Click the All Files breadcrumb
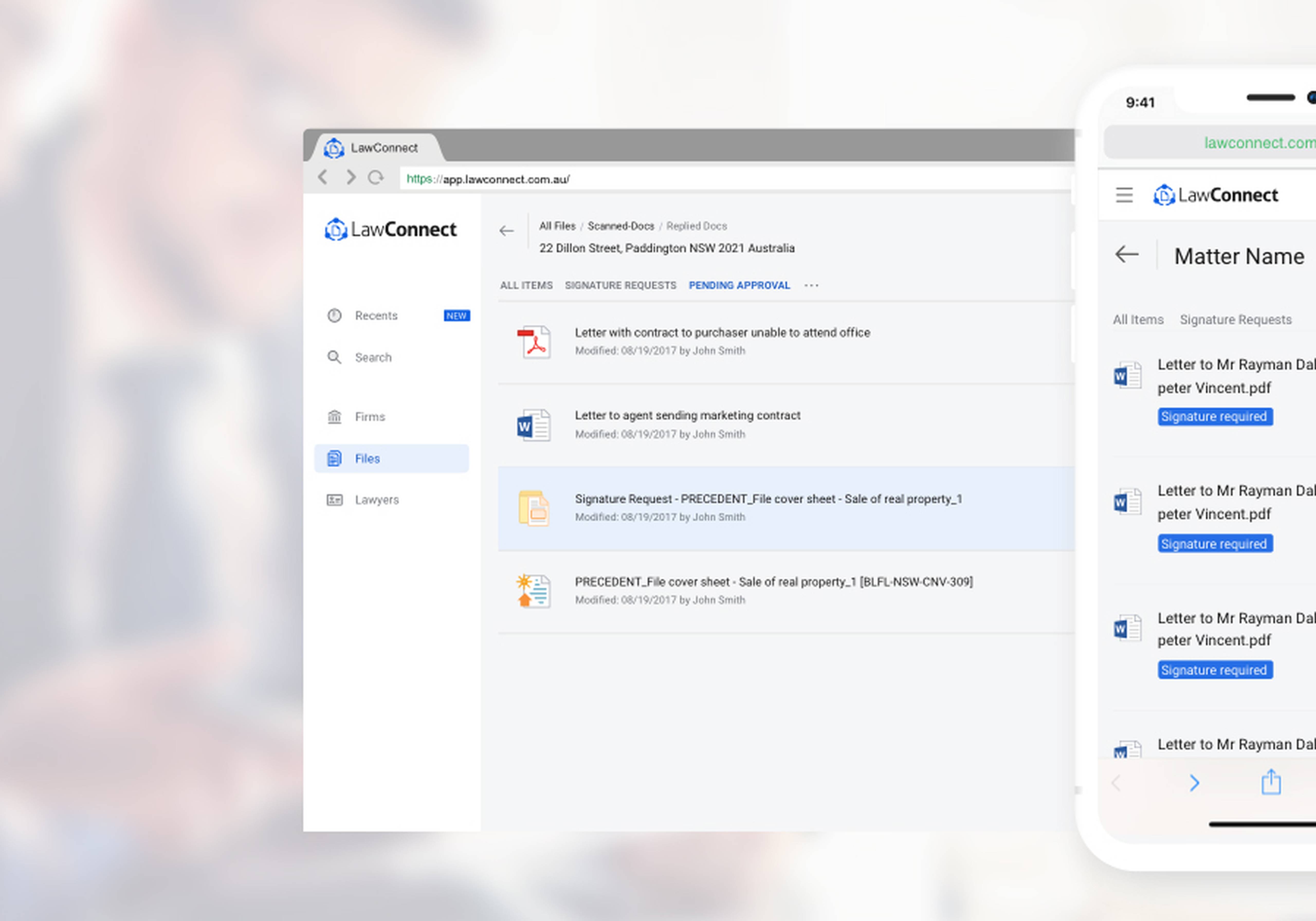 click(x=557, y=226)
